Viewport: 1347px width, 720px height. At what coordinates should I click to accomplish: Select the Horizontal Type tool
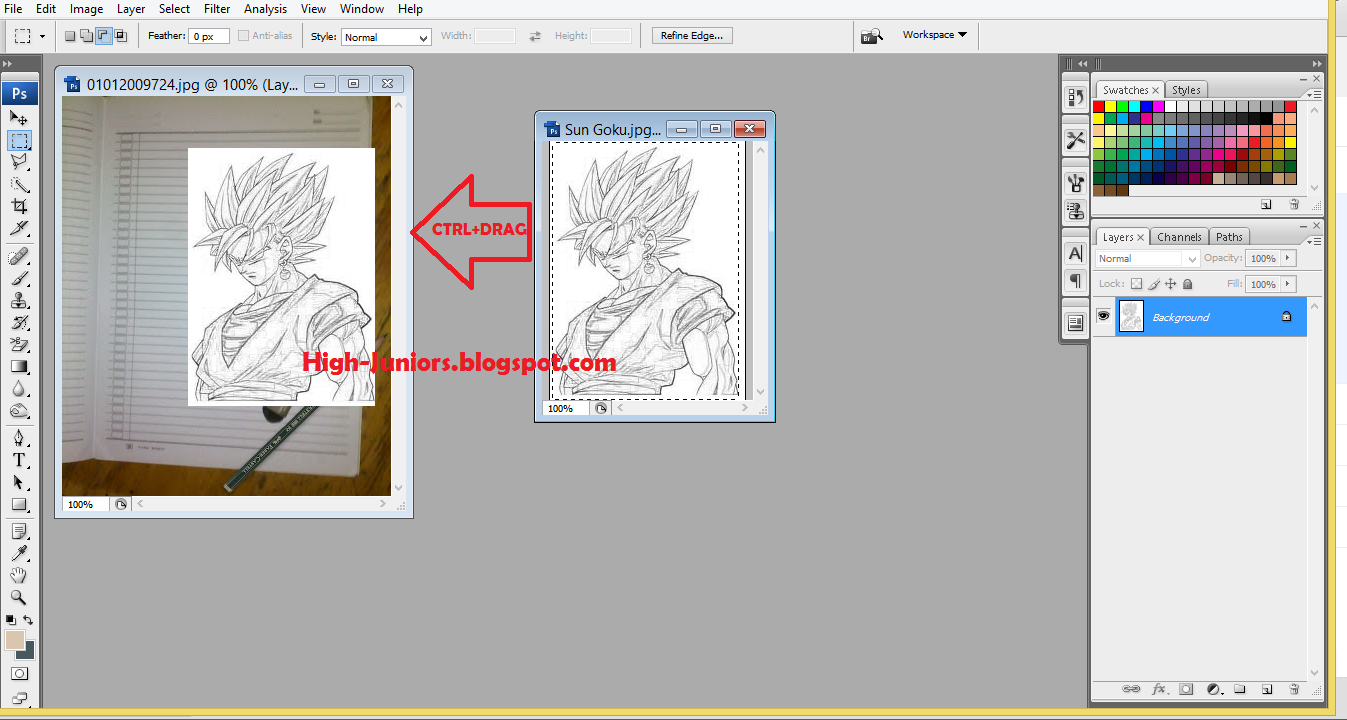[19, 460]
